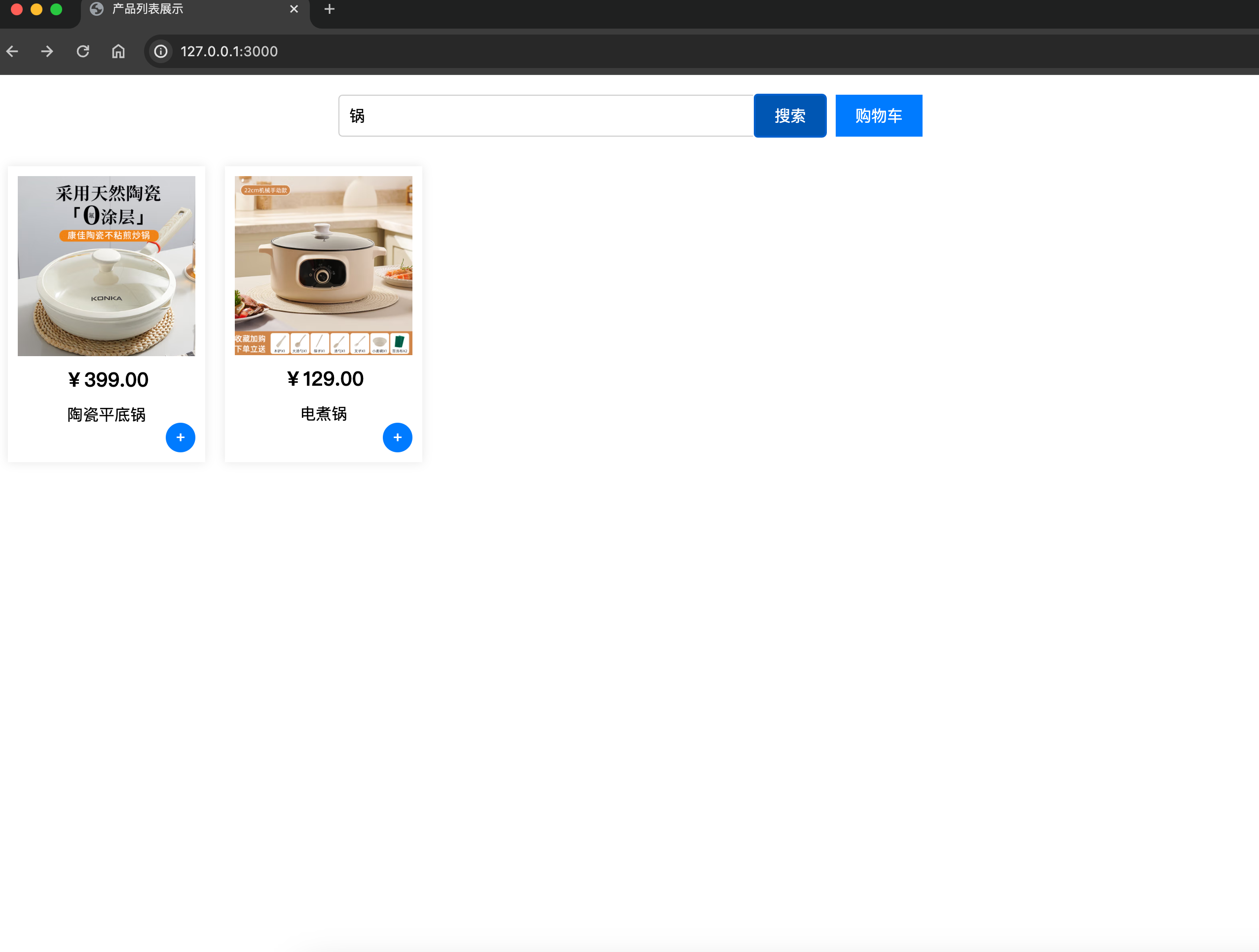Click the 电煮锅 product name
This screenshot has height=952, width=1259.
tap(323, 414)
